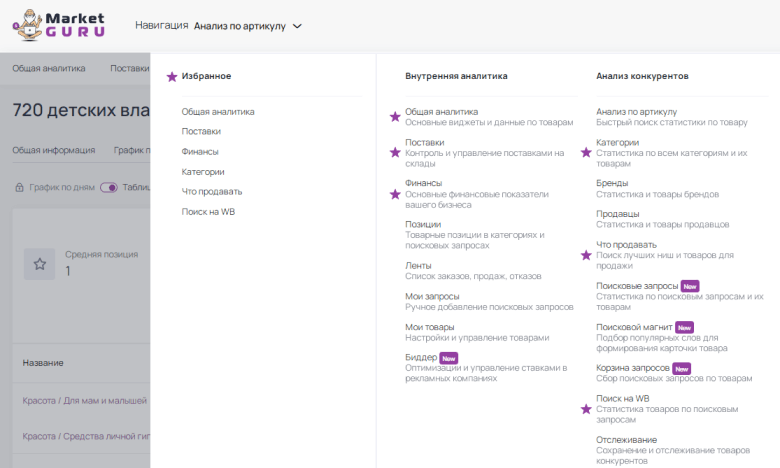780x468 pixels.
Task: Open Что продавать in Избранное list
Action: (x=212, y=191)
